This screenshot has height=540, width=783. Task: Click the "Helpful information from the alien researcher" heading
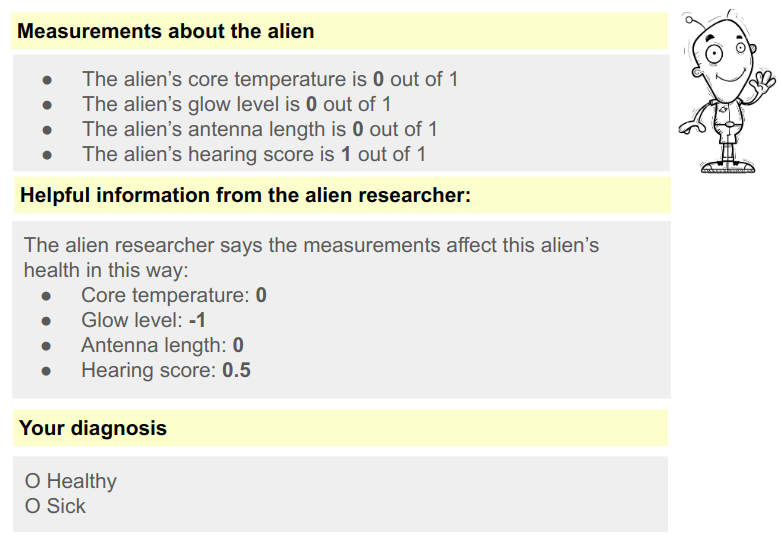tap(244, 195)
